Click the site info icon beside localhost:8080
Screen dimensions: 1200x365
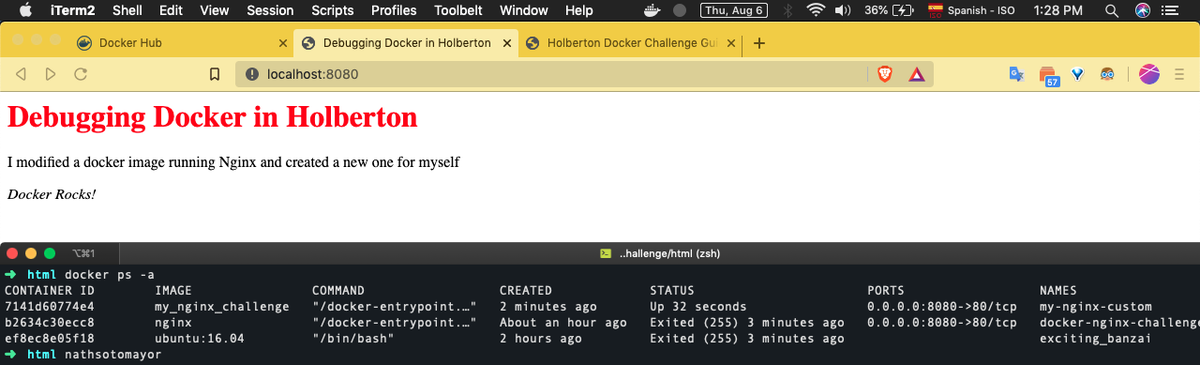pos(253,74)
